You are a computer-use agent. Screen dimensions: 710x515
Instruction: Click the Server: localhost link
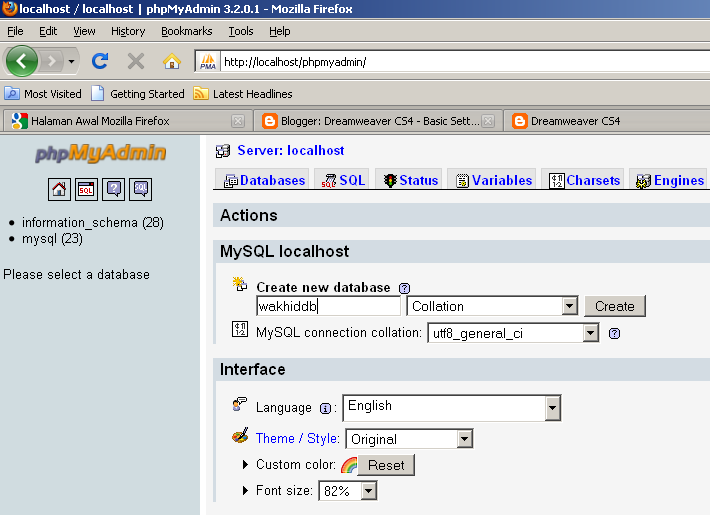tap(291, 150)
